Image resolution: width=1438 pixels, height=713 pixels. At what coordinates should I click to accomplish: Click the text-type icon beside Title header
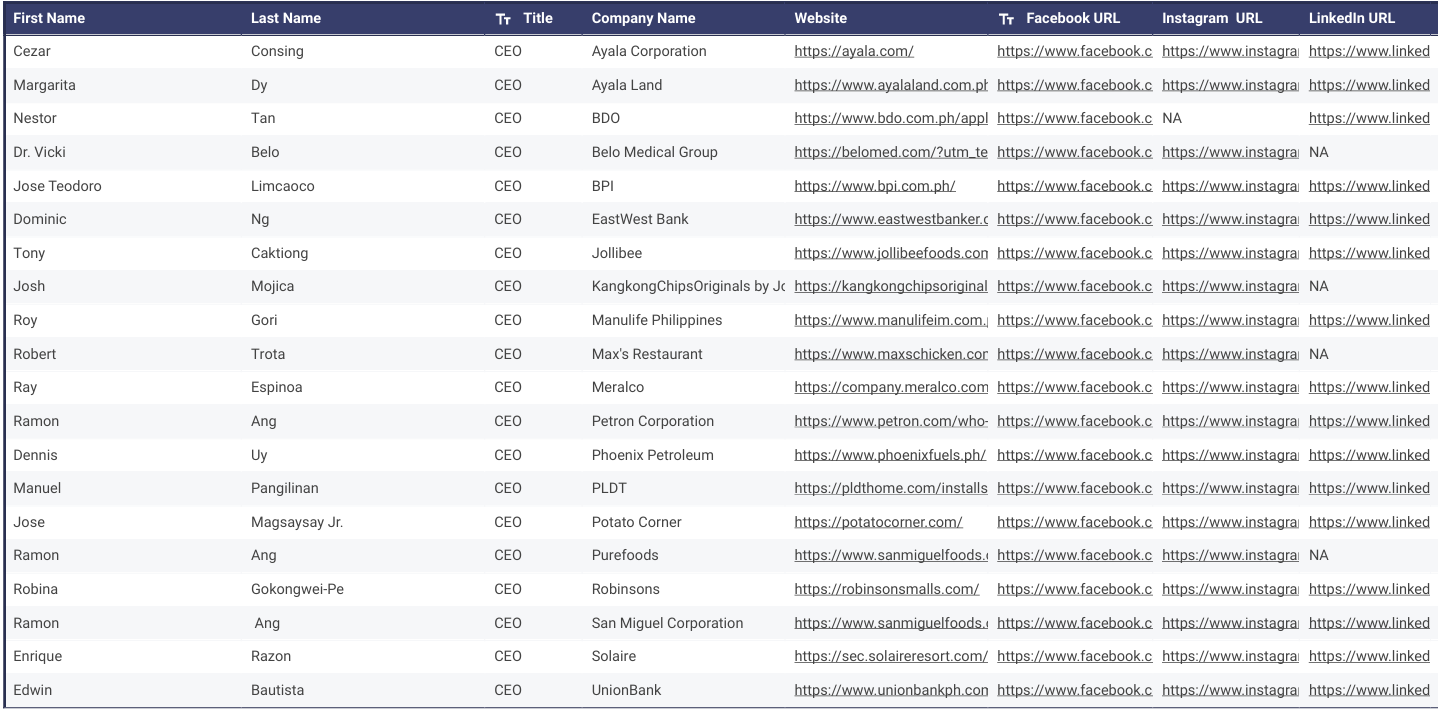[502, 18]
